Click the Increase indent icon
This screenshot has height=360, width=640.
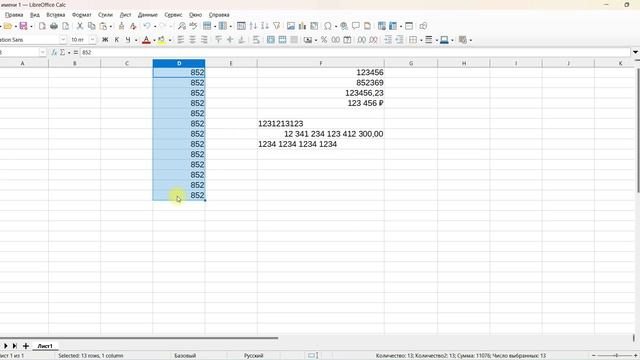[388, 40]
